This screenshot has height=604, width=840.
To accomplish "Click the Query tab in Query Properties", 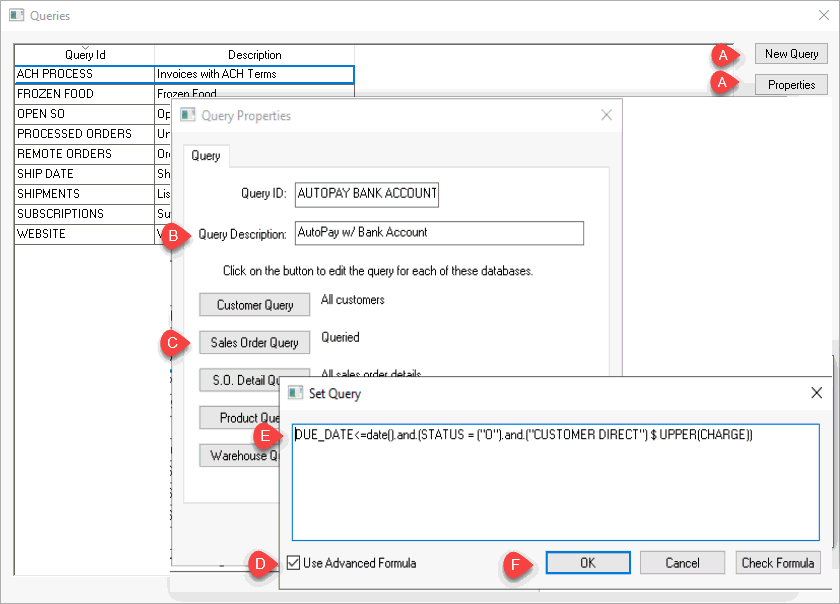I will pyautogui.click(x=206, y=156).
